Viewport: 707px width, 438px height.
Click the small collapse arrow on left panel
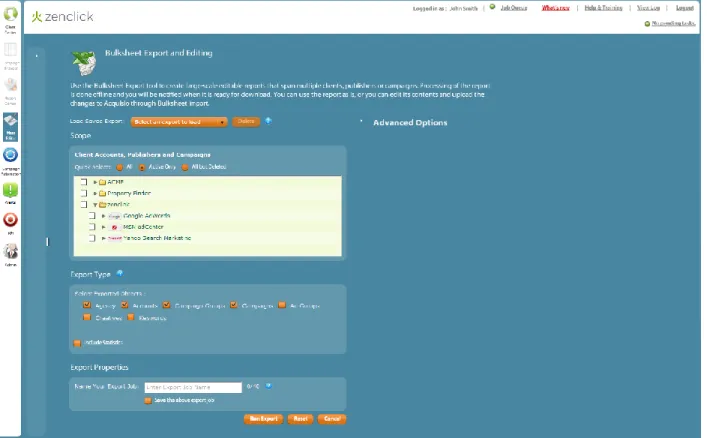[37, 56]
